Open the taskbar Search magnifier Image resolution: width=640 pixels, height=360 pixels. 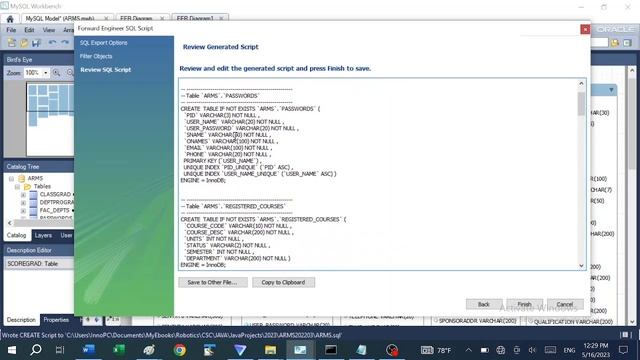coord(36,350)
